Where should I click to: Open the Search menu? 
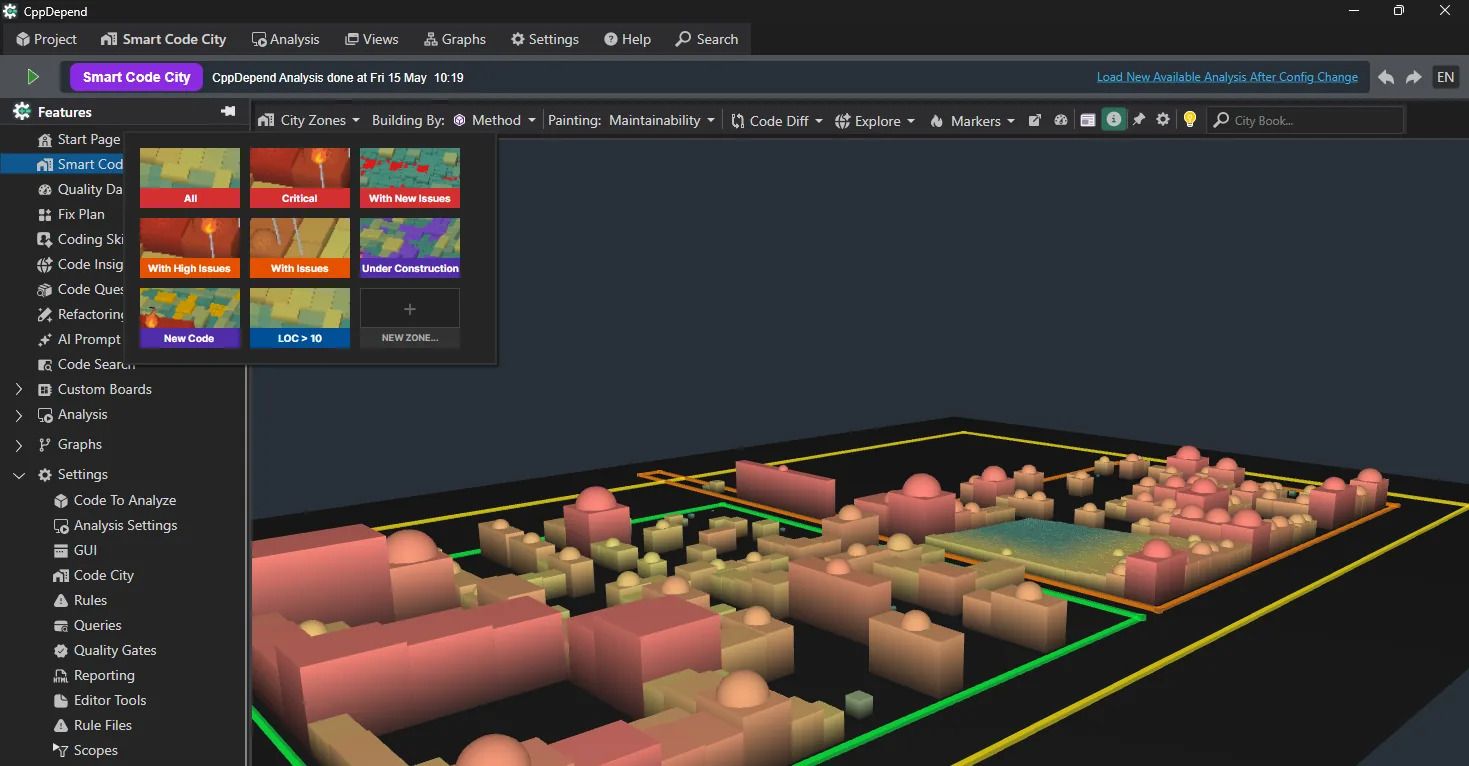707,39
